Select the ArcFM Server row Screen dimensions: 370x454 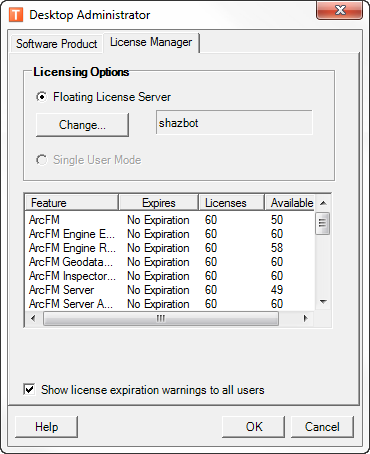(170, 290)
